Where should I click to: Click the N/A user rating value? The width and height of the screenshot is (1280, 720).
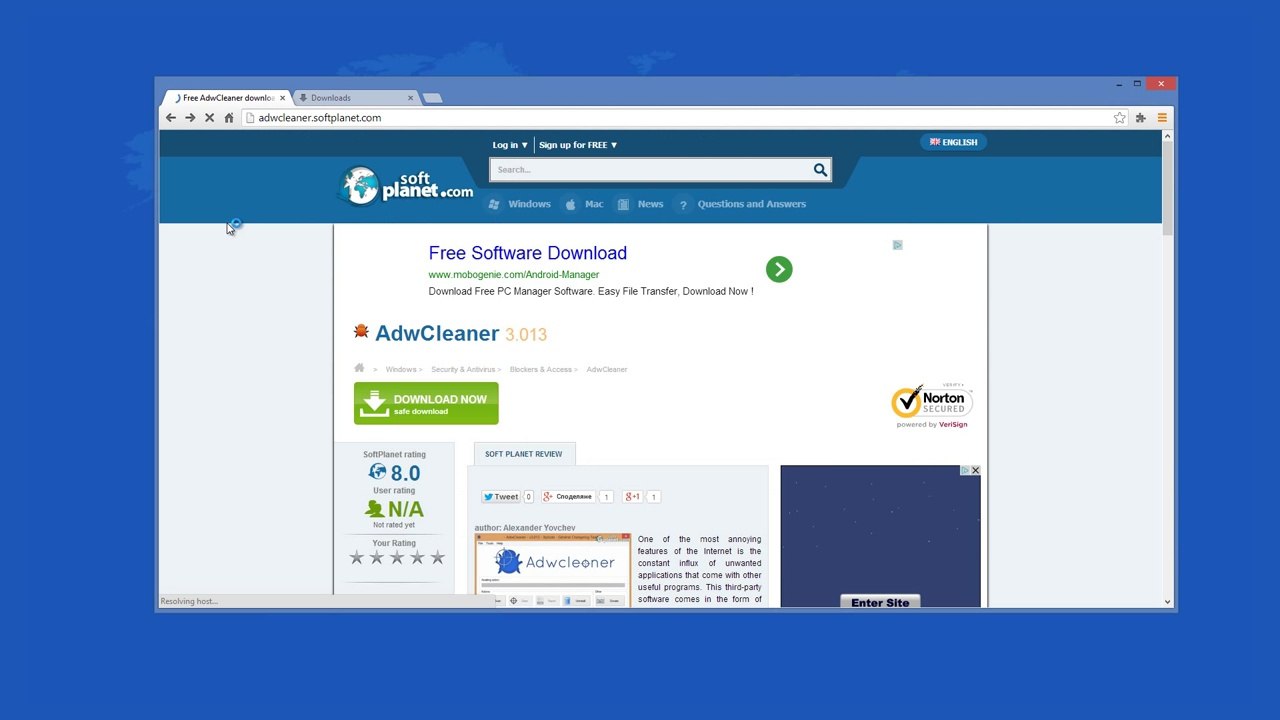[x=406, y=509]
